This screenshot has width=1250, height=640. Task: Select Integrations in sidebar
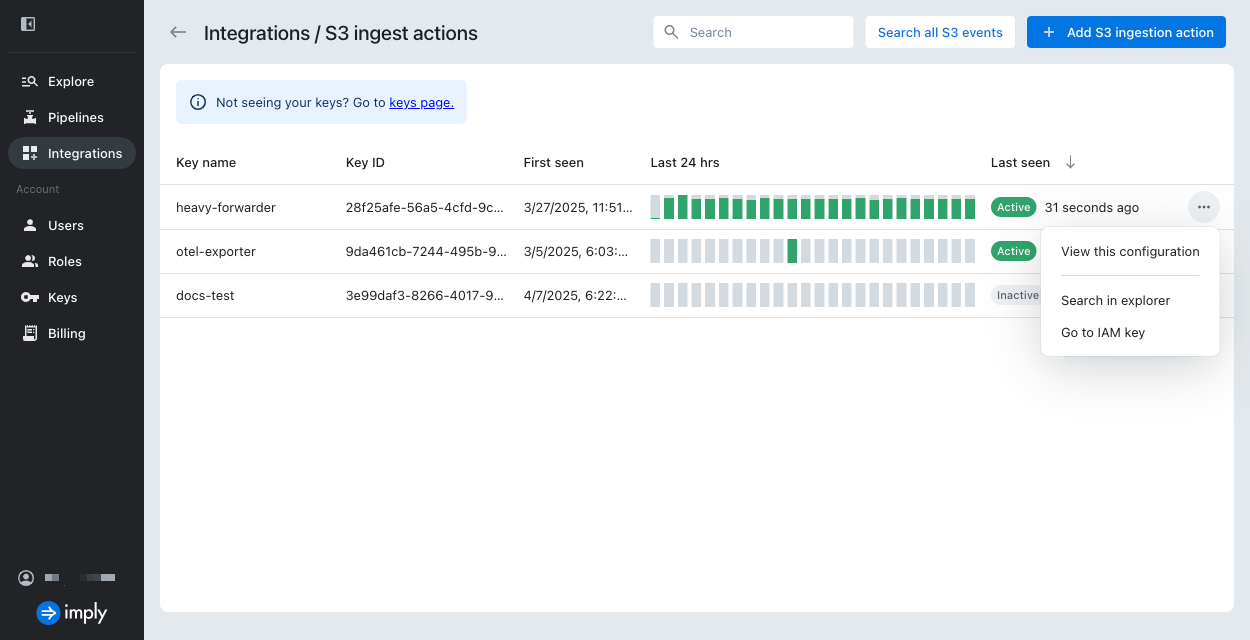click(x=72, y=153)
